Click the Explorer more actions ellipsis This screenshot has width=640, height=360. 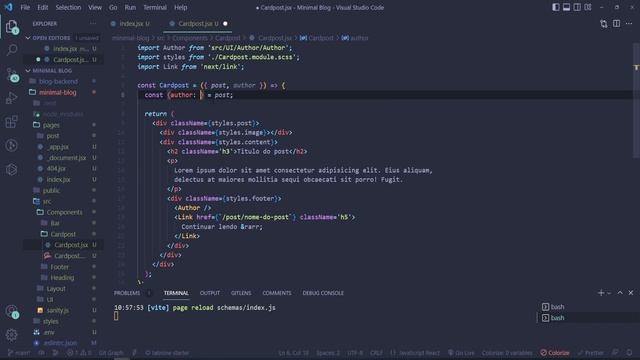point(93,24)
